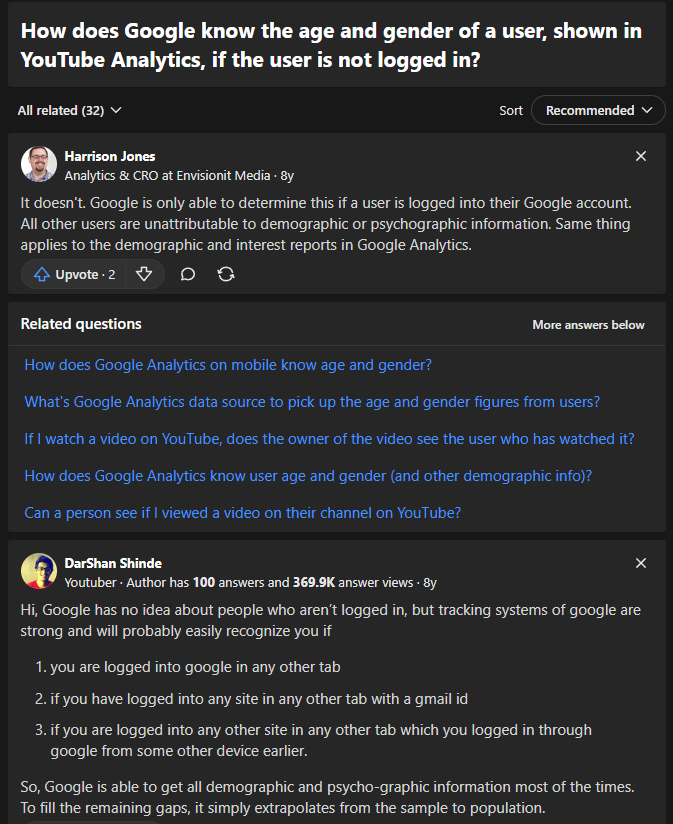Click list item about logging in with a gmail id
673x824 pixels.
point(259,699)
